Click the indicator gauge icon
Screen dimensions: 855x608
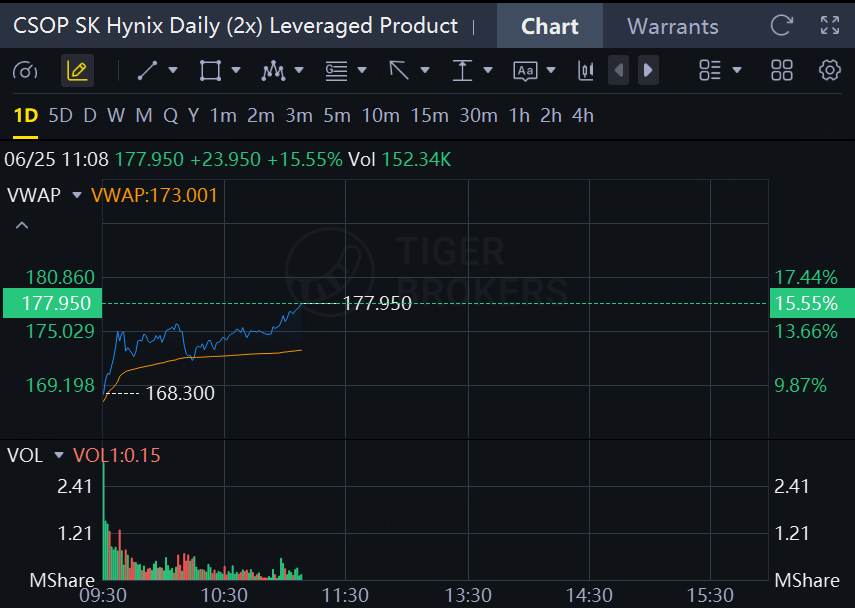pyautogui.click(x=25, y=70)
